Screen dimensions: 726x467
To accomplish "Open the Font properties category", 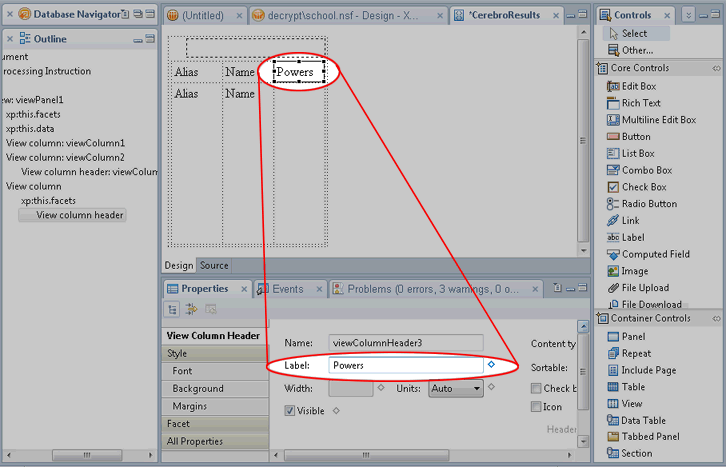I will (215, 371).
